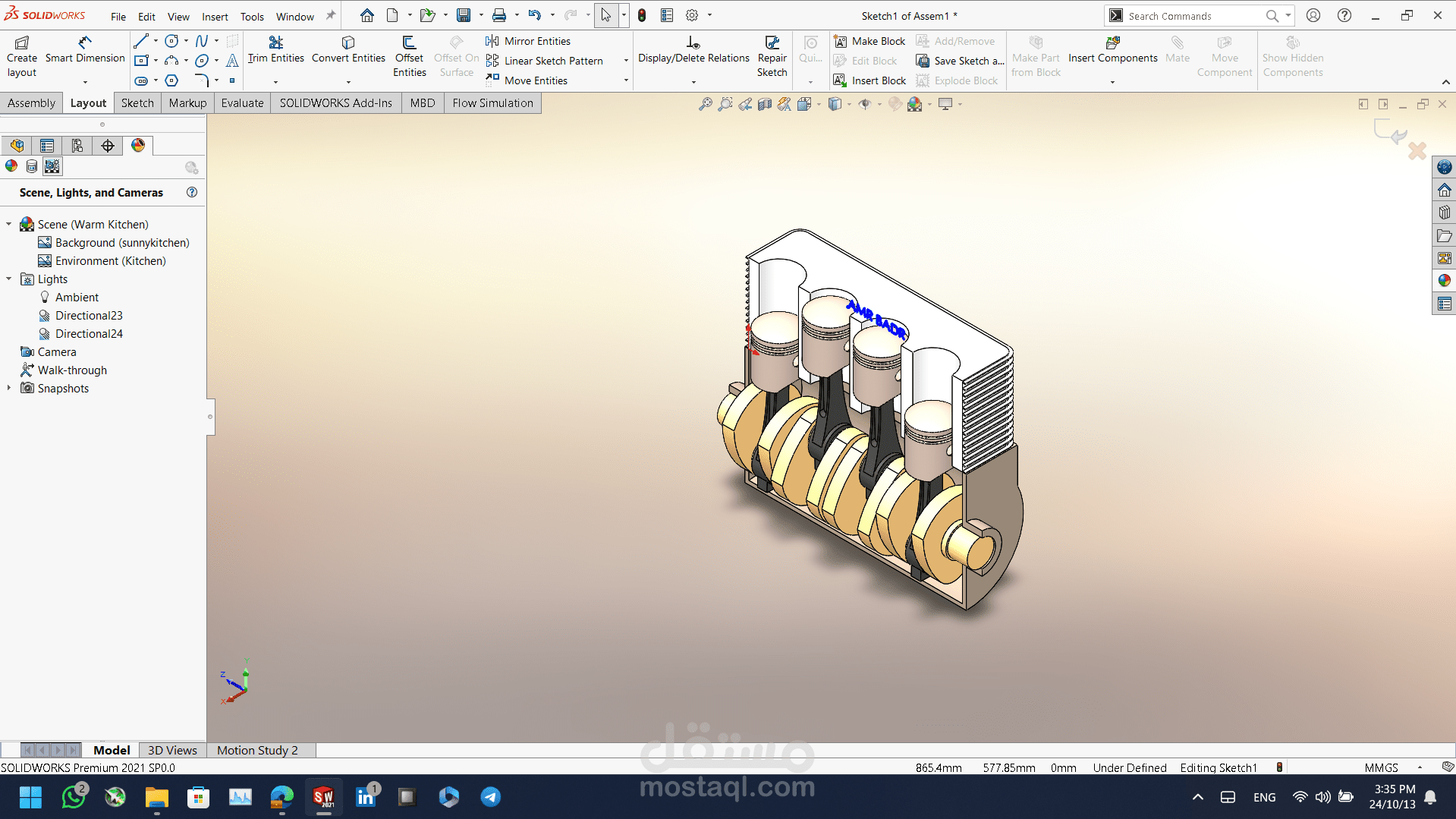Switch to the Sketch tab
Screen dimensions: 1456x819
137,103
